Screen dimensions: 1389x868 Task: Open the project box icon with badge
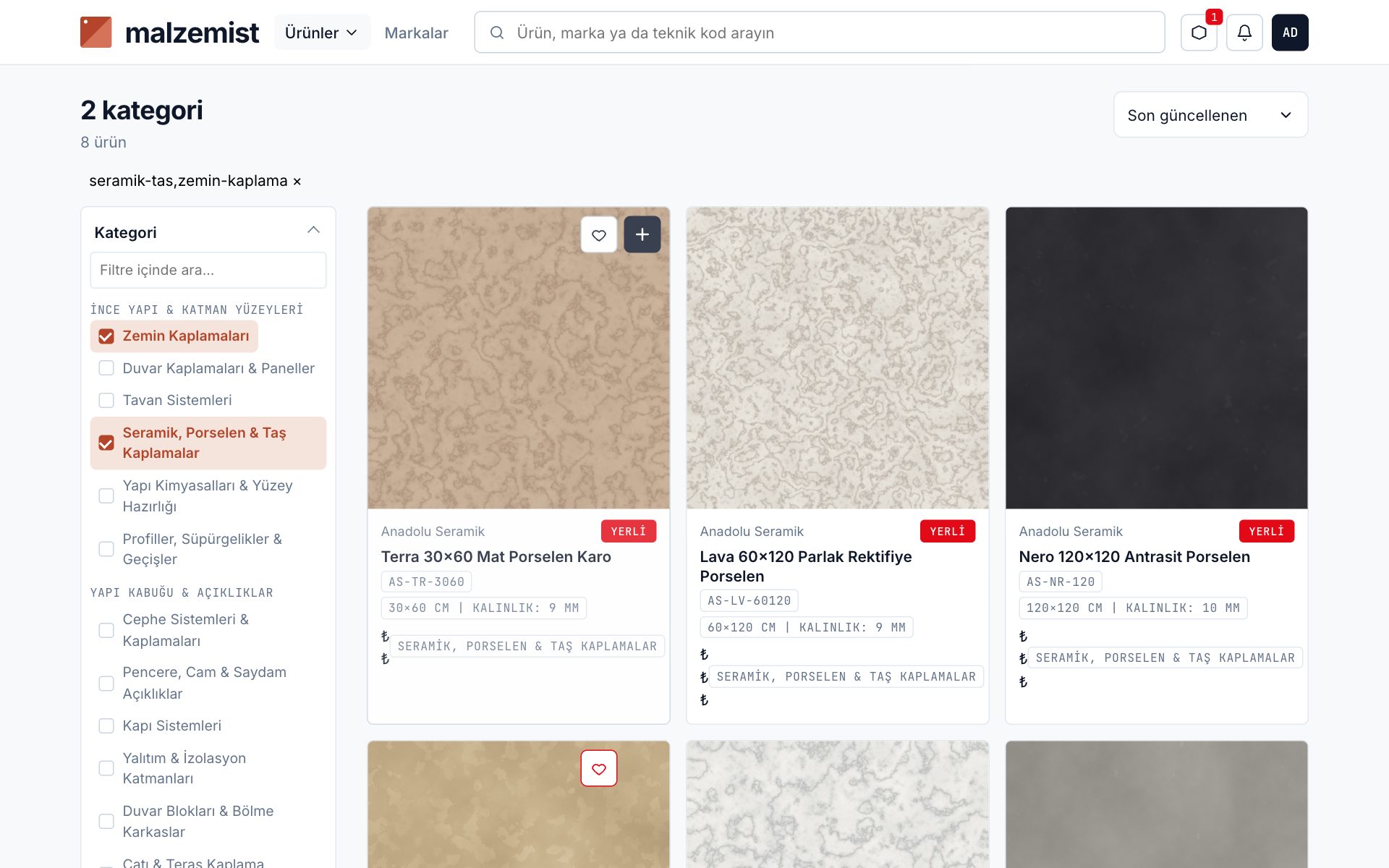tap(1199, 33)
